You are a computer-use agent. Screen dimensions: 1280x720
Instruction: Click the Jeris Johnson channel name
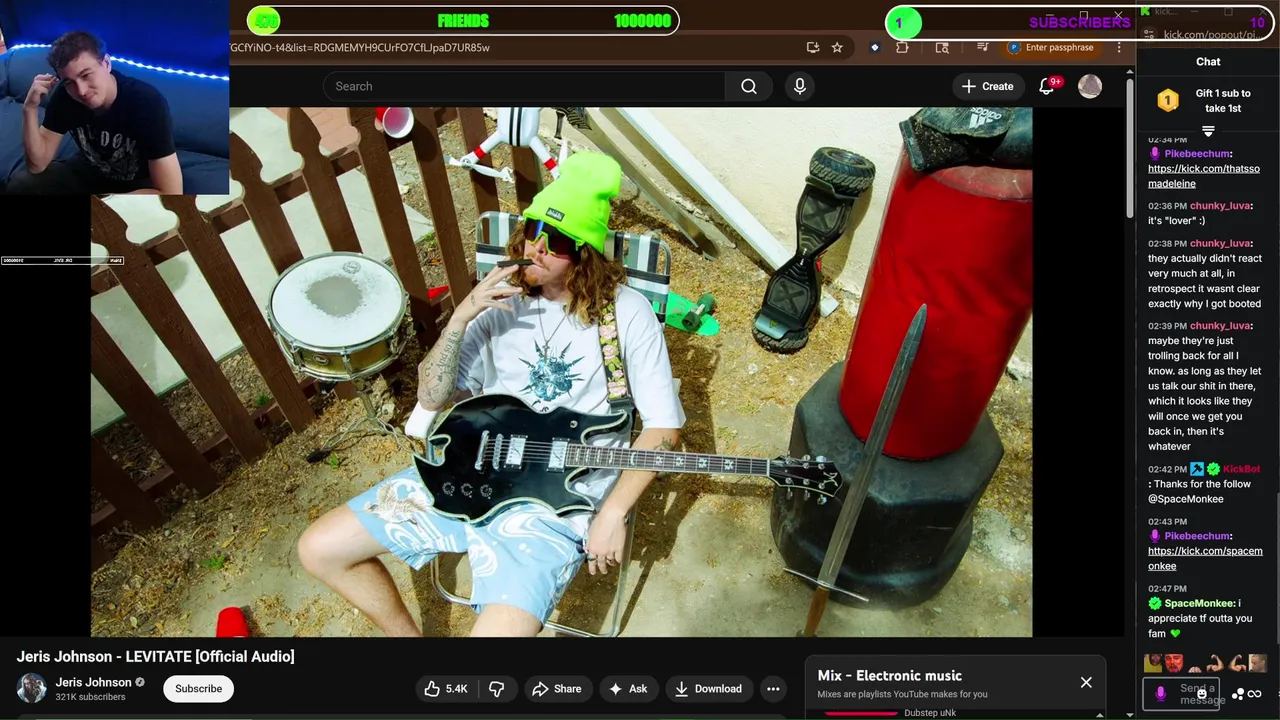[x=93, y=682]
